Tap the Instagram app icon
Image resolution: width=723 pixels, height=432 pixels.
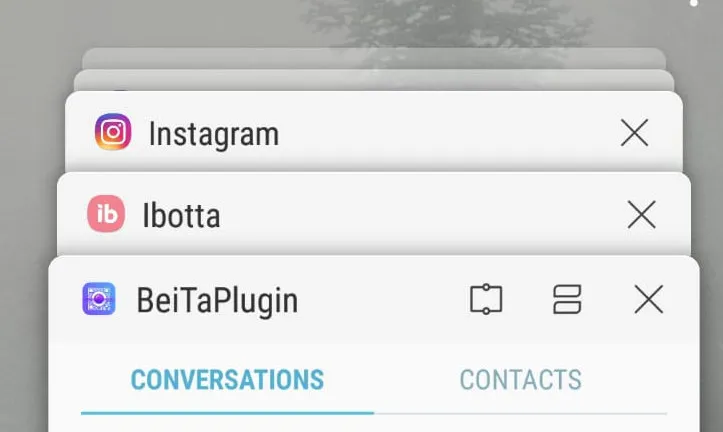click(113, 132)
